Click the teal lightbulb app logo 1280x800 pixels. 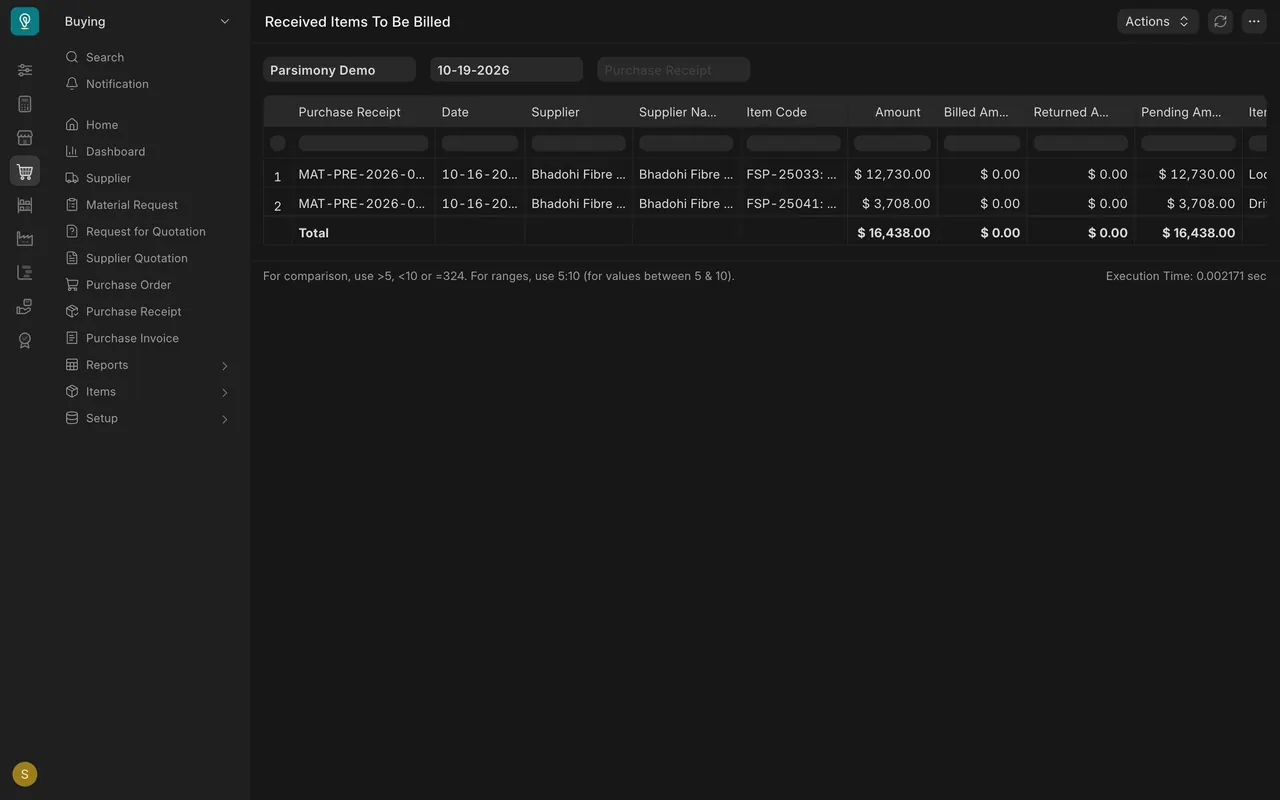point(25,21)
